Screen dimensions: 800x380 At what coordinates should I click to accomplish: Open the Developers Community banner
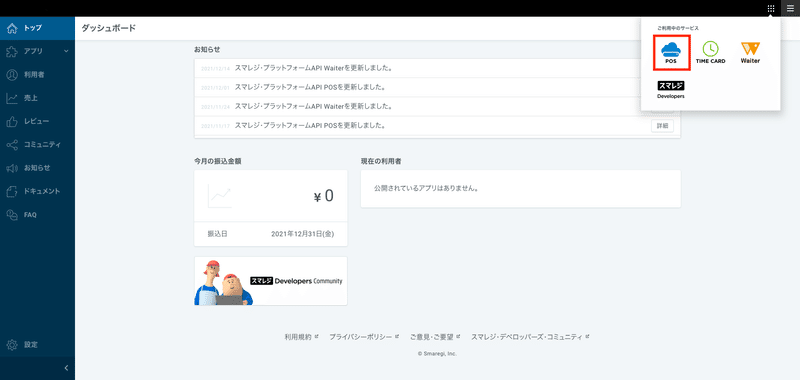(x=271, y=281)
